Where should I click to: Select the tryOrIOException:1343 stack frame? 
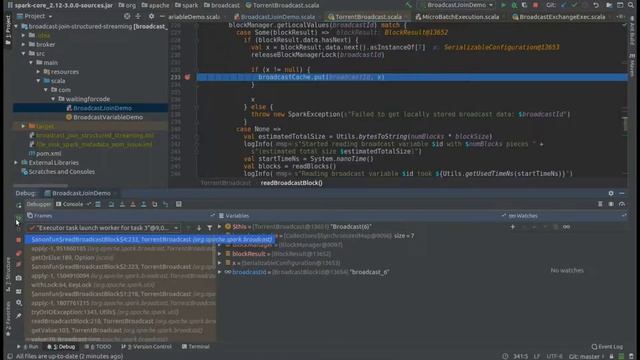click(120, 312)
